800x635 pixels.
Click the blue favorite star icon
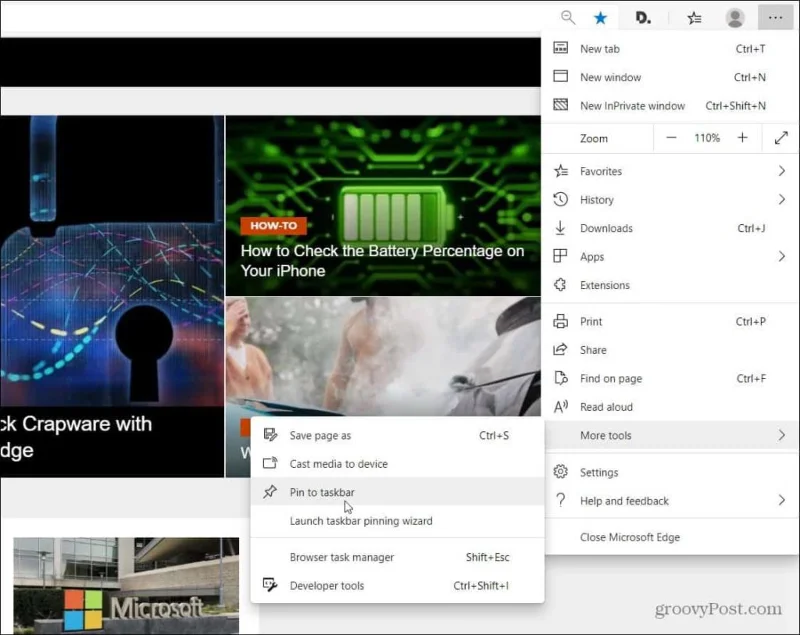coord(601,18)
